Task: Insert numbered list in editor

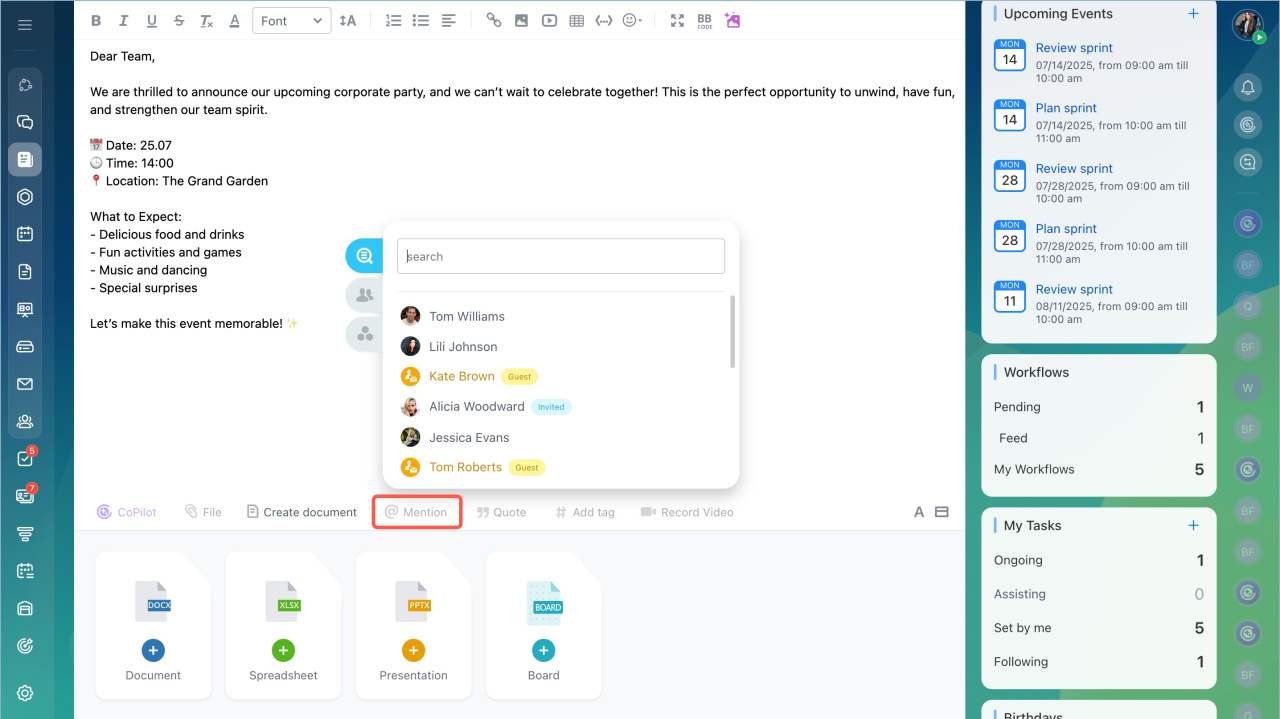Action: pyautogui.click(x=393, y=21)
